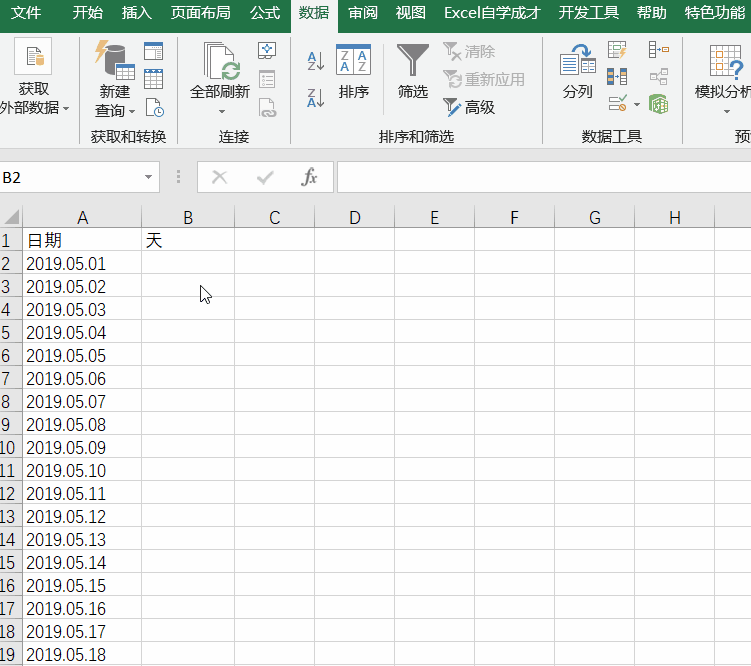Click the Properties list icon in 连接 group
This screenshot has height=666, width=751.
pyautogui.click(x=267, y=79)
